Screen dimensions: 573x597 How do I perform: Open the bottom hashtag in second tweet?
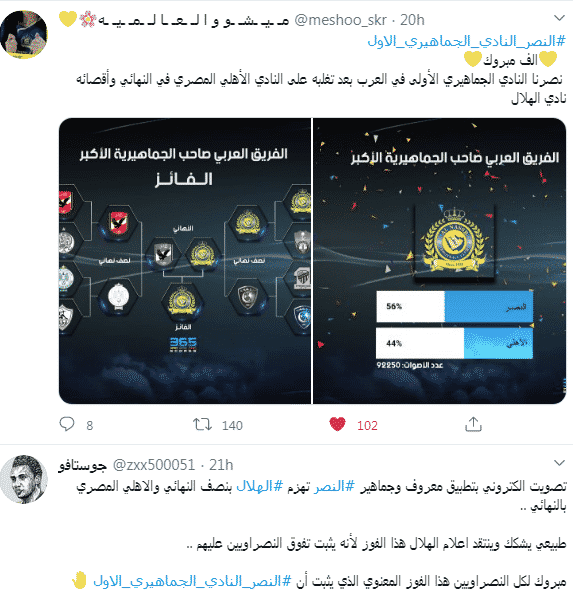click(x=192, y=581)
